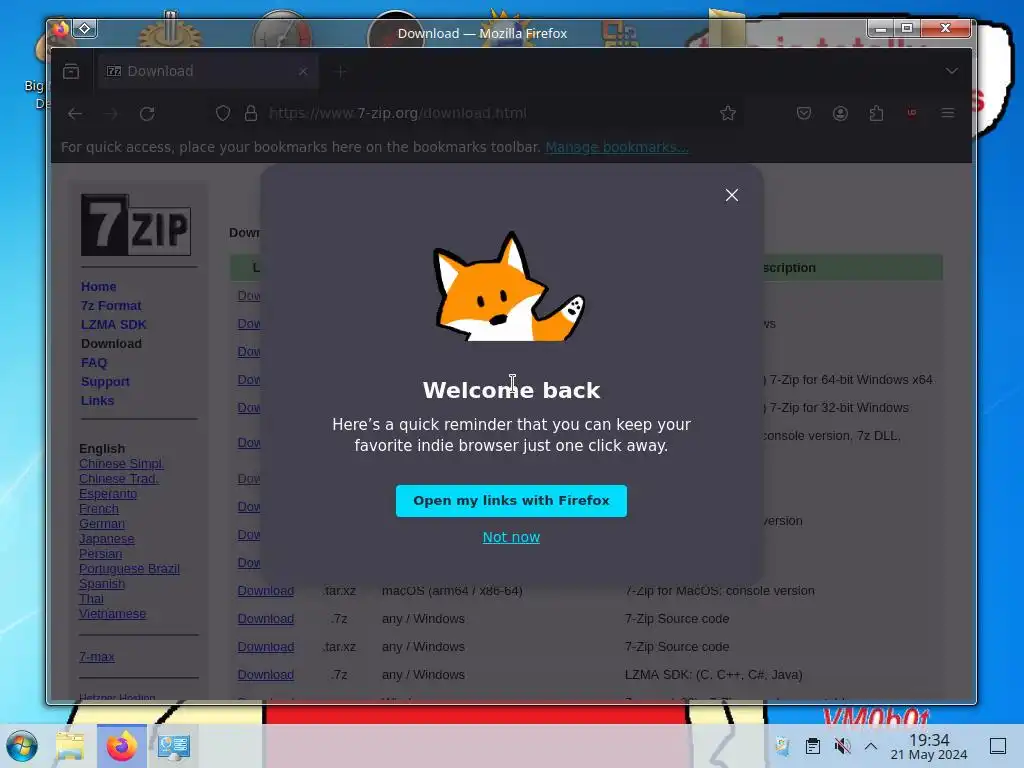Open the Firefox hamburger menu

948,114
